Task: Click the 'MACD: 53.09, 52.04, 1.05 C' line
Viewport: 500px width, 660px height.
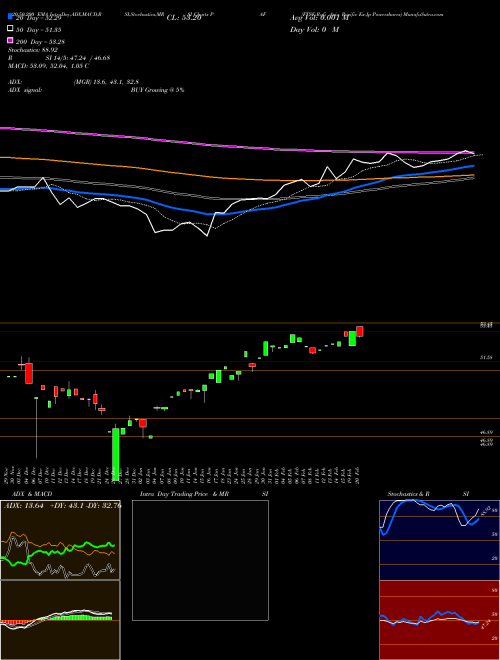Action: (48, 66)
